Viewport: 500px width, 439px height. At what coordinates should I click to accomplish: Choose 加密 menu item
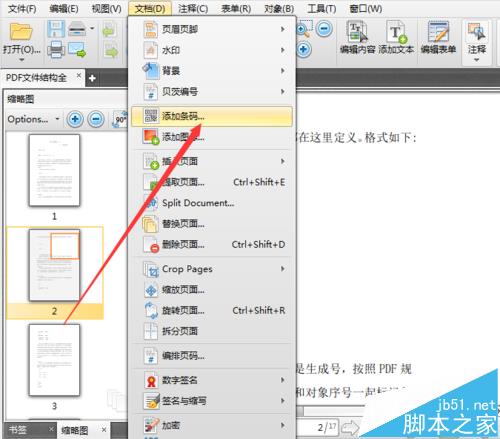(x=212, y=425)
